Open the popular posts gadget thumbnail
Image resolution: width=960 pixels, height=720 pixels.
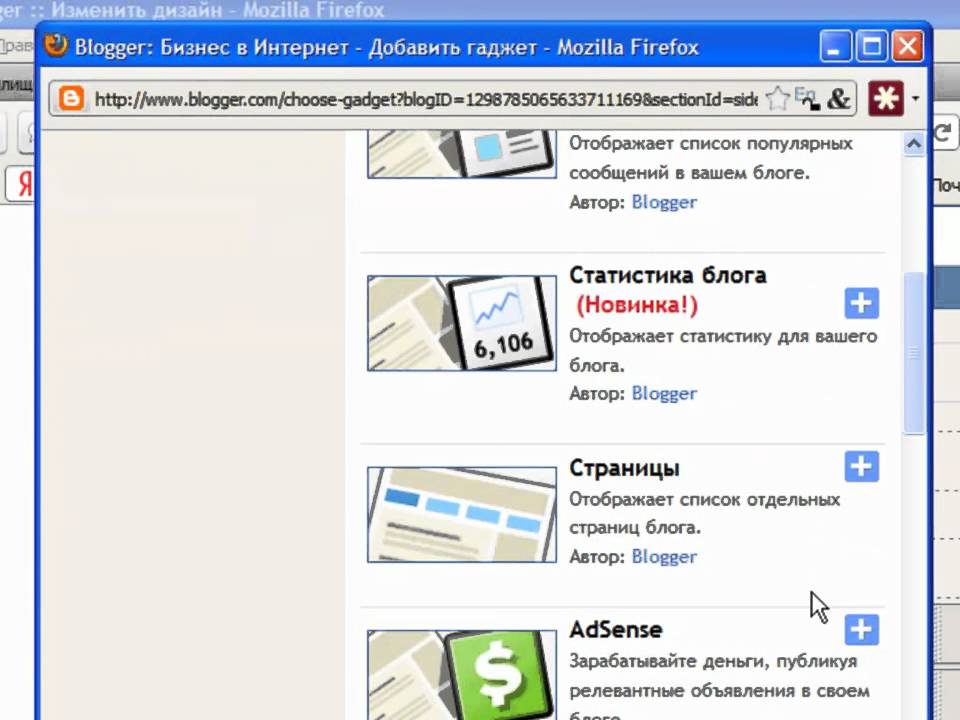462,154
